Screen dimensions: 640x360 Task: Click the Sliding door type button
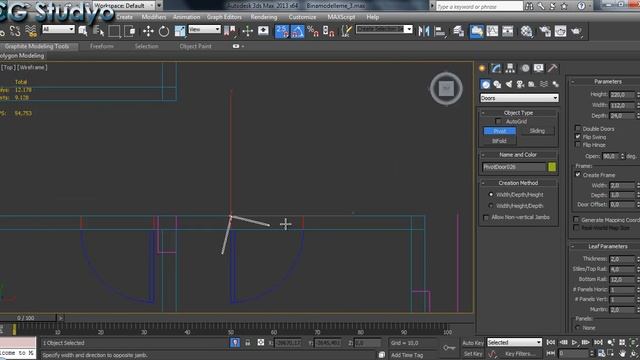[x=537, y=131]
